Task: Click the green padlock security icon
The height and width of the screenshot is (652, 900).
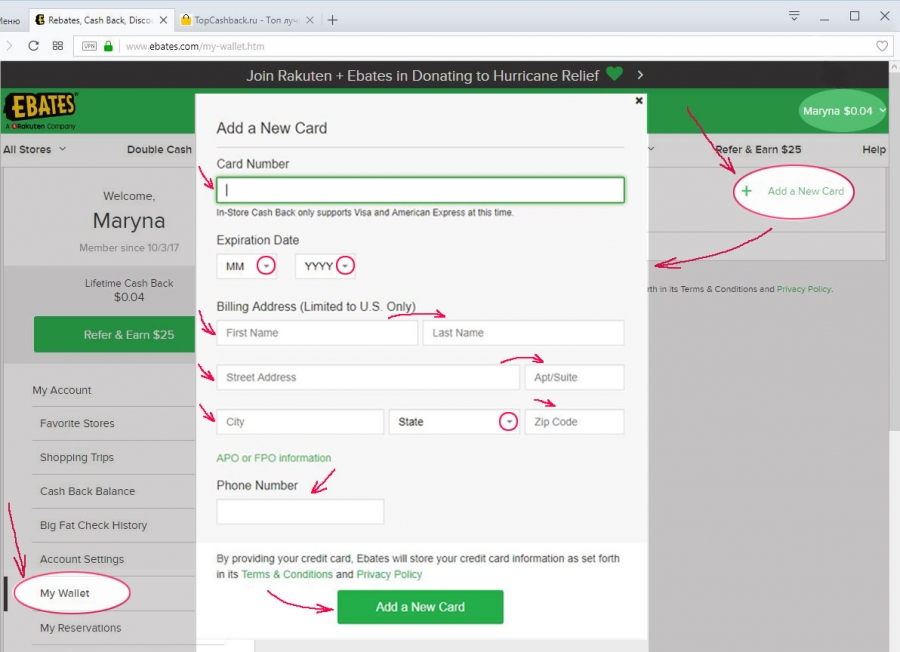Action: tap(108, 46)
